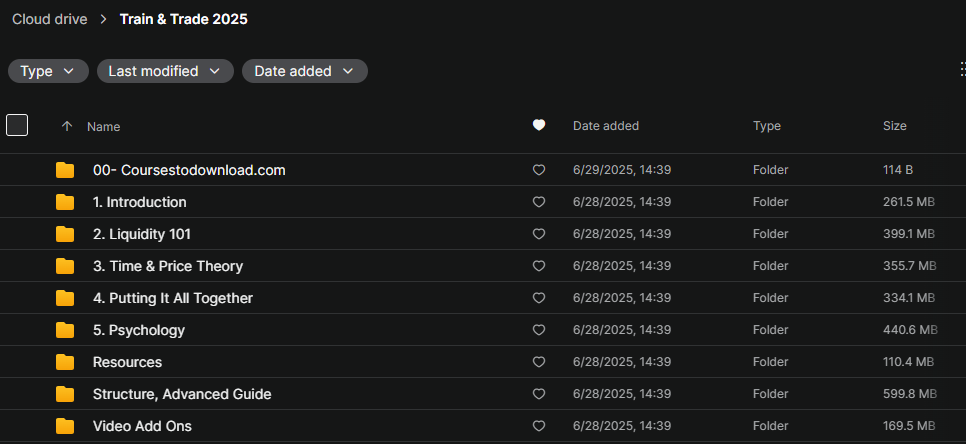
Task: Open the Date added filter dropdown
Action: [x=305, y=71]
